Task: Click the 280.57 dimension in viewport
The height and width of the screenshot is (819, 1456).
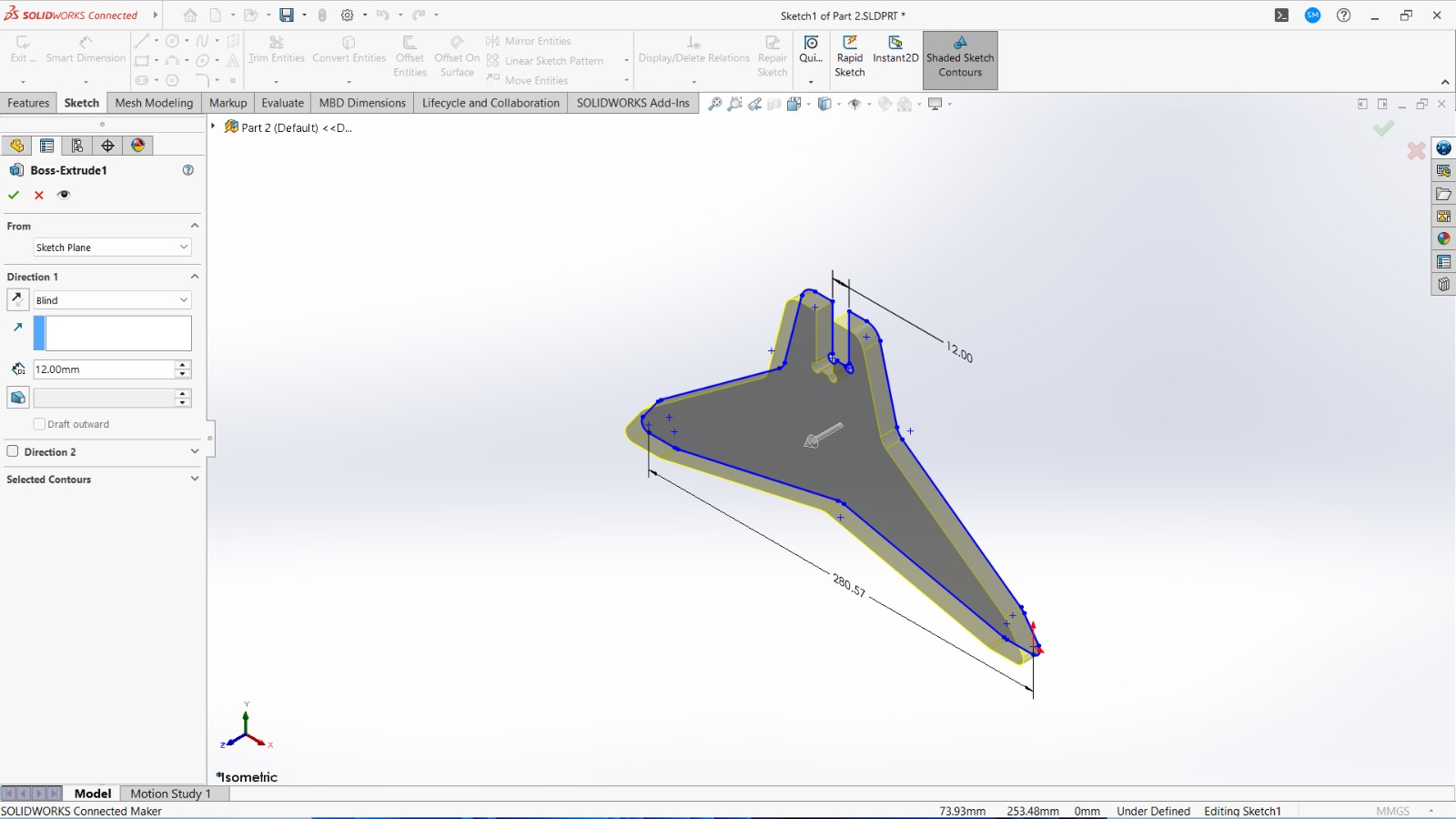Action: pyautogui.click(x=849, y=585)
